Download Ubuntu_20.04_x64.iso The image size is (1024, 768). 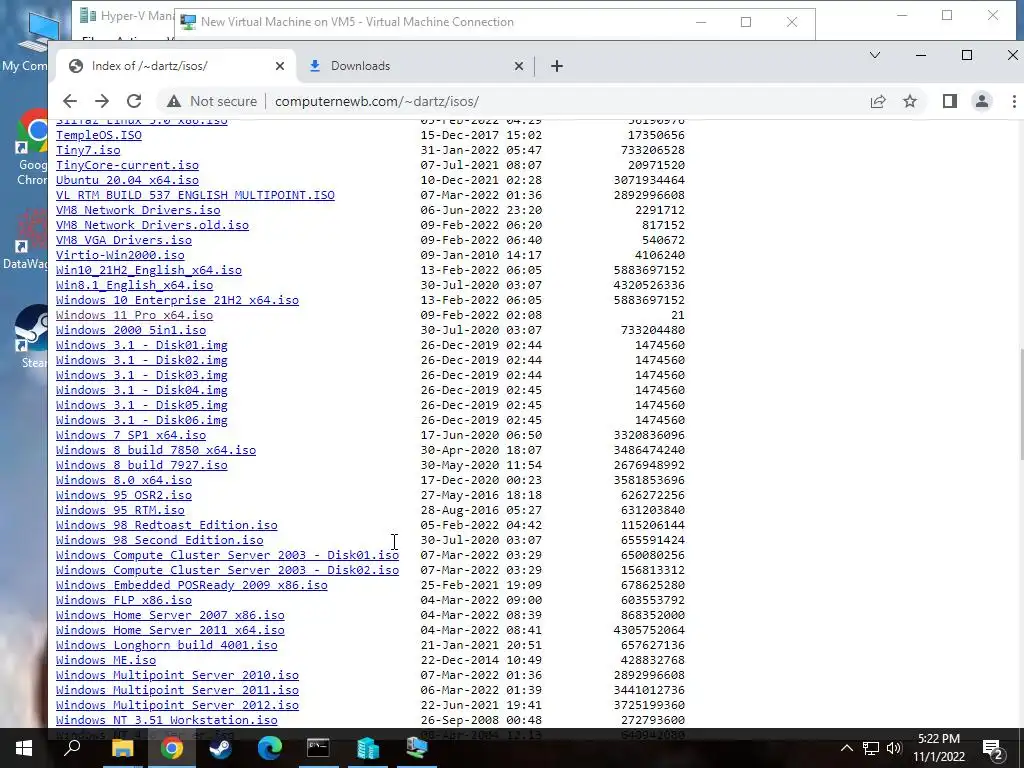click(x=127, y=180)
